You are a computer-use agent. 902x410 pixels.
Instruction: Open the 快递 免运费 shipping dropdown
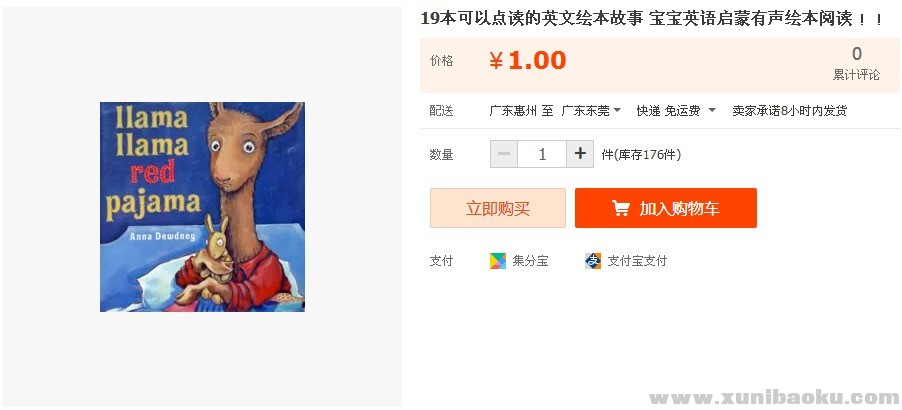click(676, 110)
